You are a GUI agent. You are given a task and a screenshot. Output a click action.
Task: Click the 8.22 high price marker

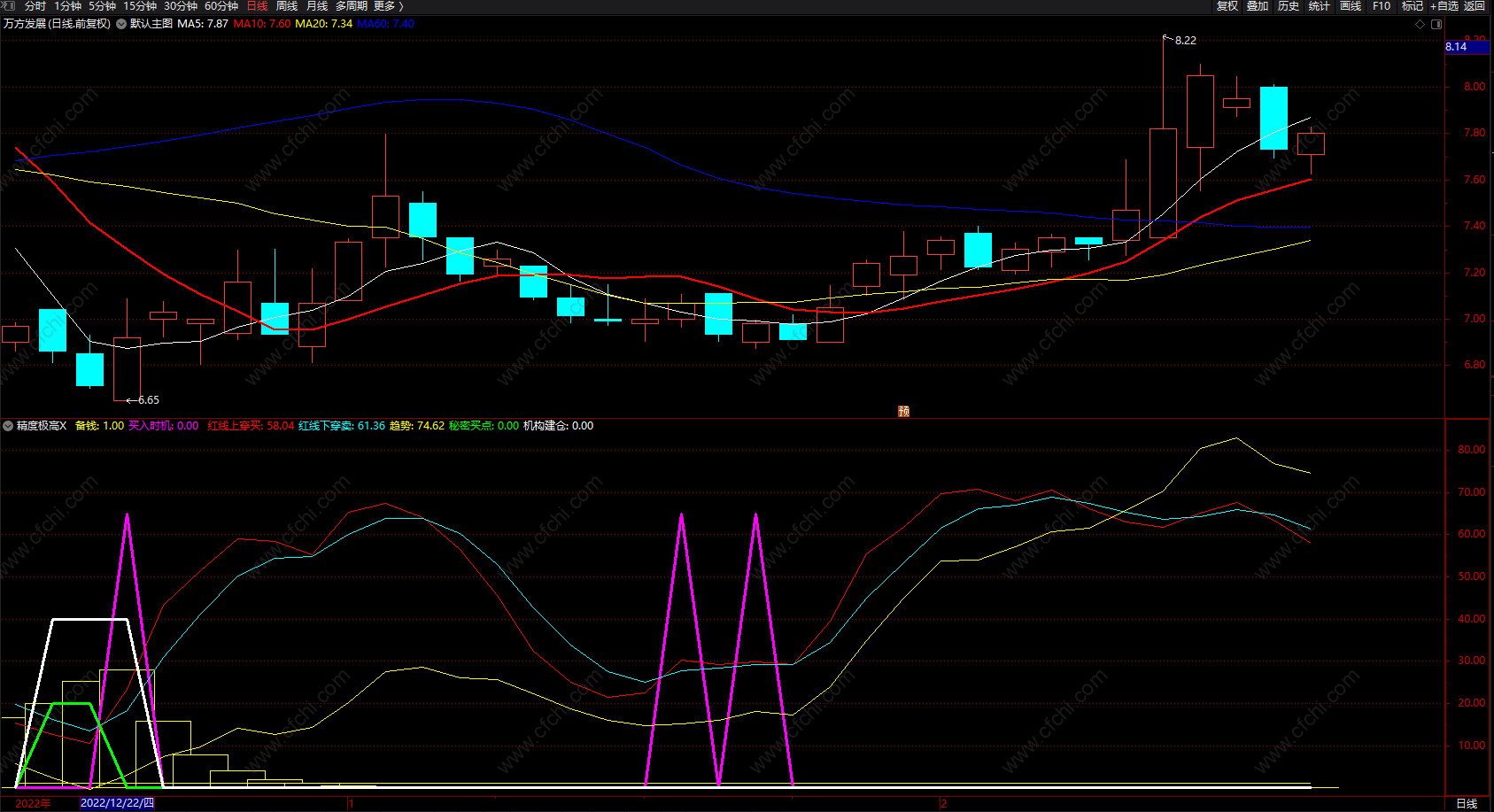click(1185, 41)
